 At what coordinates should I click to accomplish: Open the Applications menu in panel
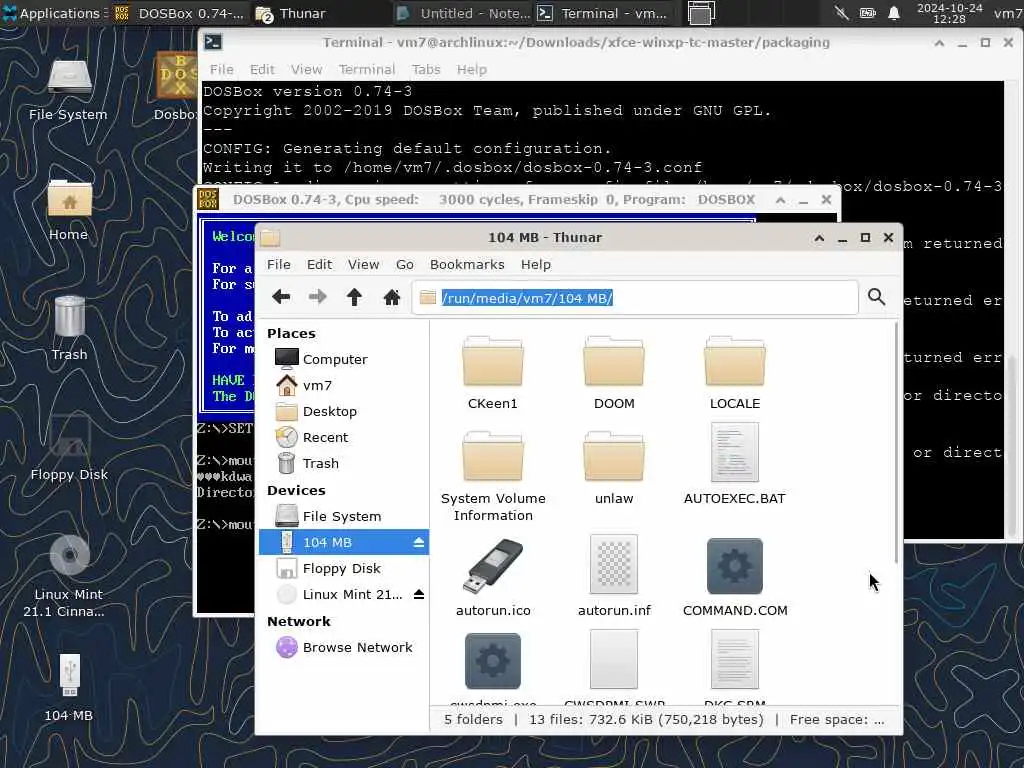(52, 13)
